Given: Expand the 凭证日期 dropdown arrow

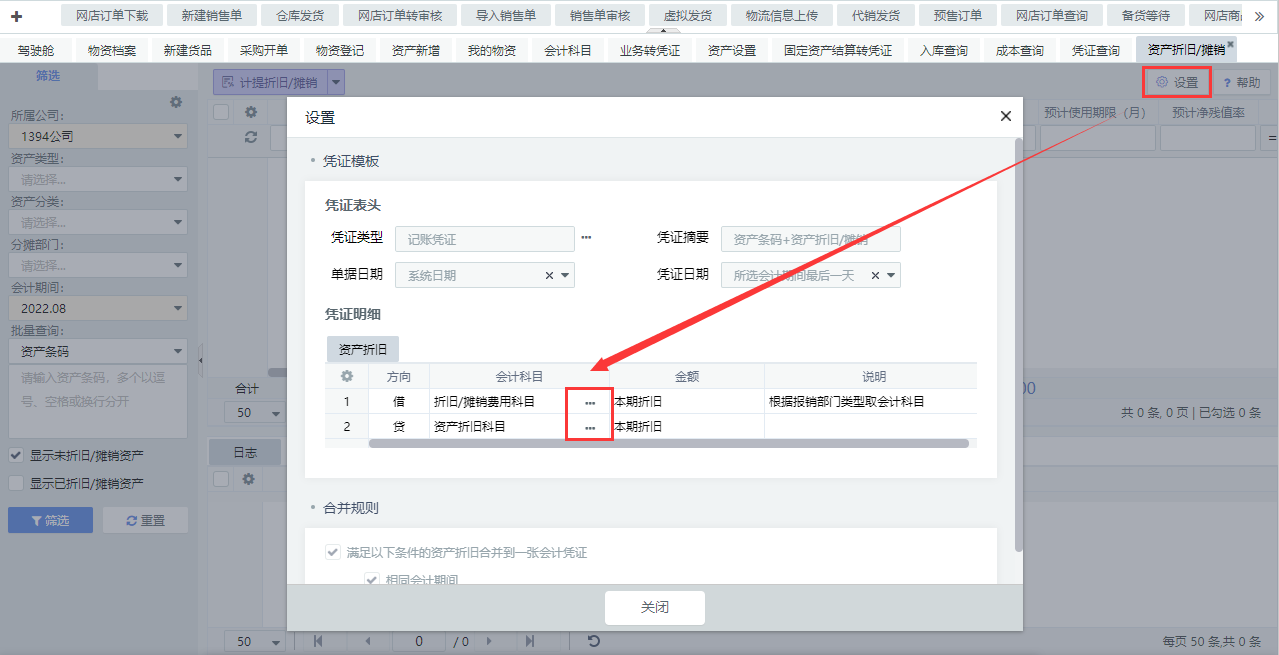Looking at the screenshot, I should pos(891,276).
